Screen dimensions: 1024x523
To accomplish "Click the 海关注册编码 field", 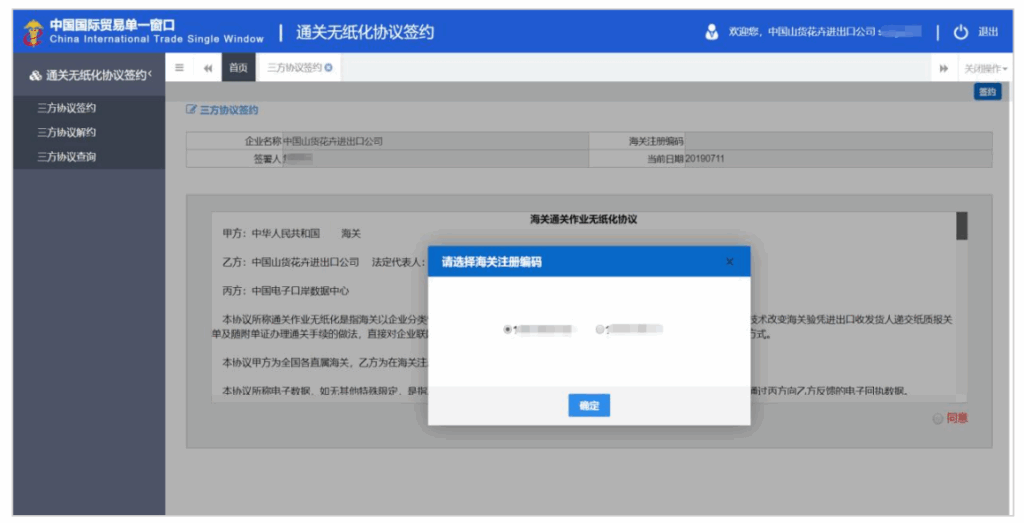I will tap(838, 141).
